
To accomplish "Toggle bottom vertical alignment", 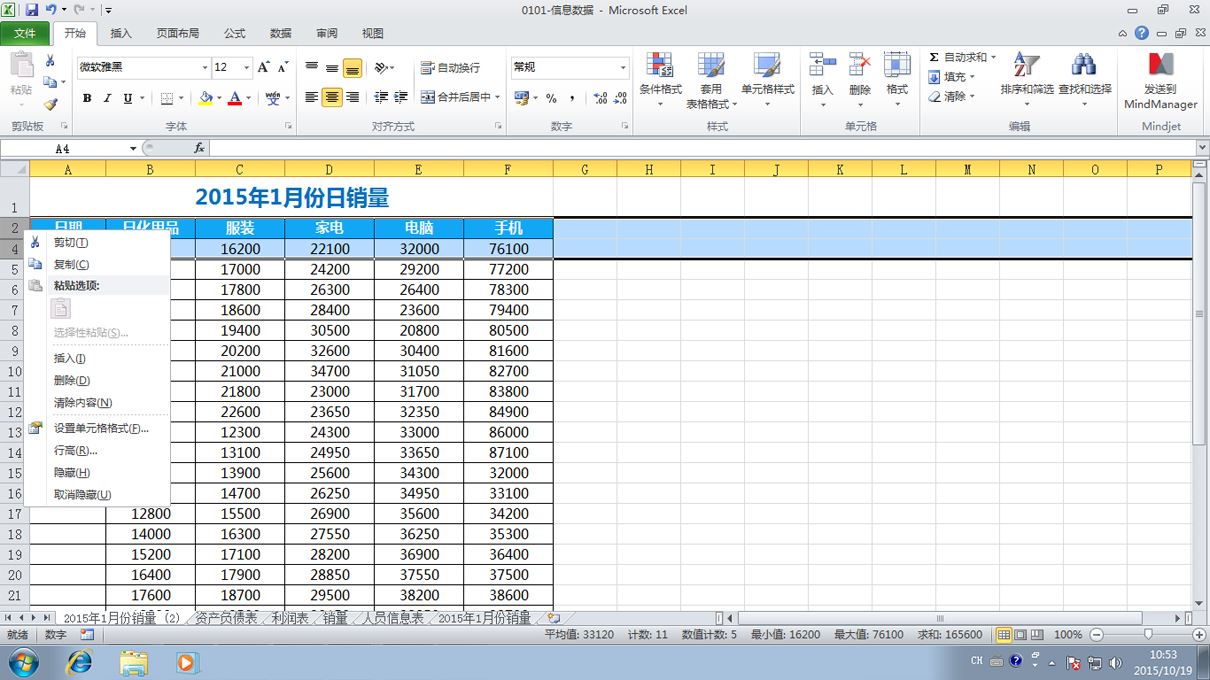I will (352, 68).
